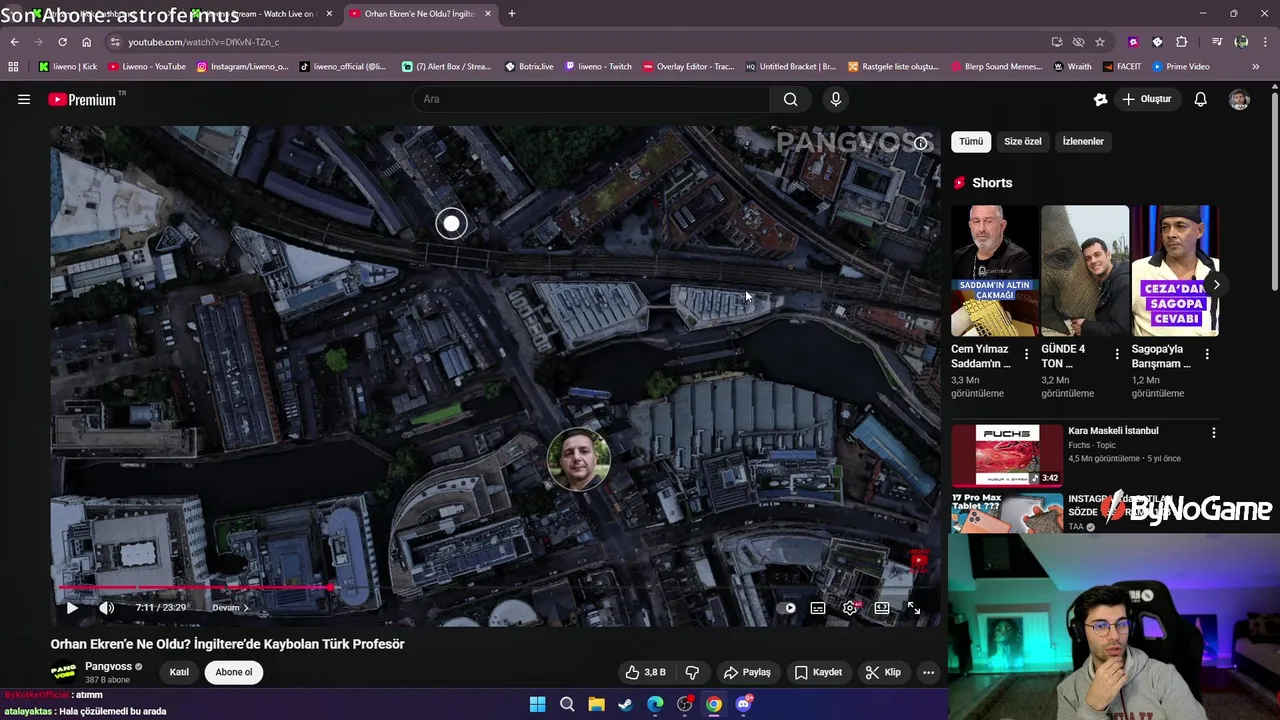
Task: Open the Liweno - YouTube bookmark
Action: pos(147,67)
